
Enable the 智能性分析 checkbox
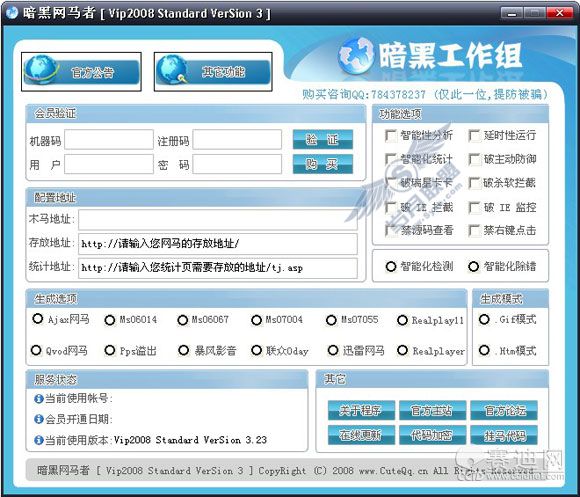(x=391, y=135)
